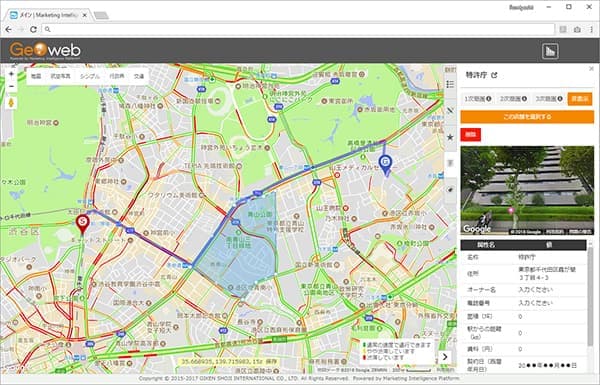
Task: Switch map to 地図 view
Action: pos(36,76)
